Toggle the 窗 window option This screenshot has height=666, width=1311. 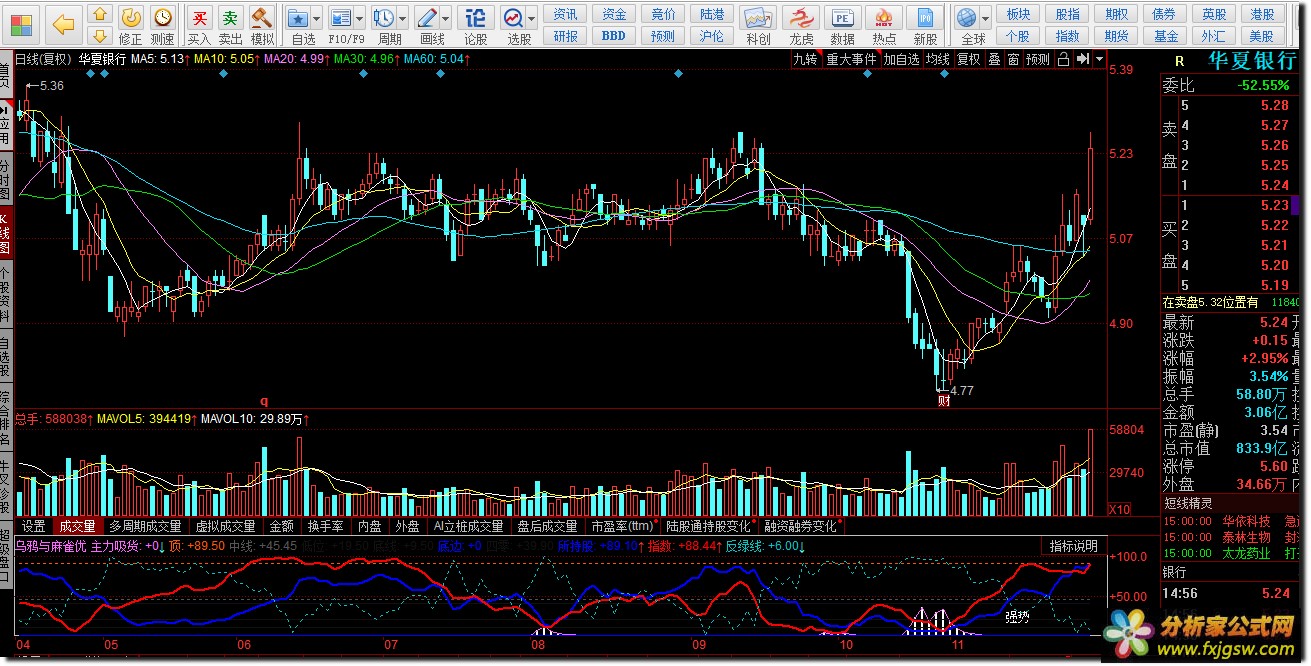point(1013,59)
